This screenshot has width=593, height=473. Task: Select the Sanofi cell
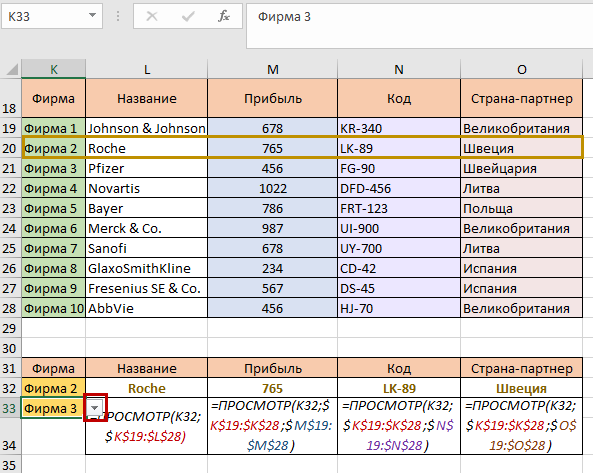[147, 248]
